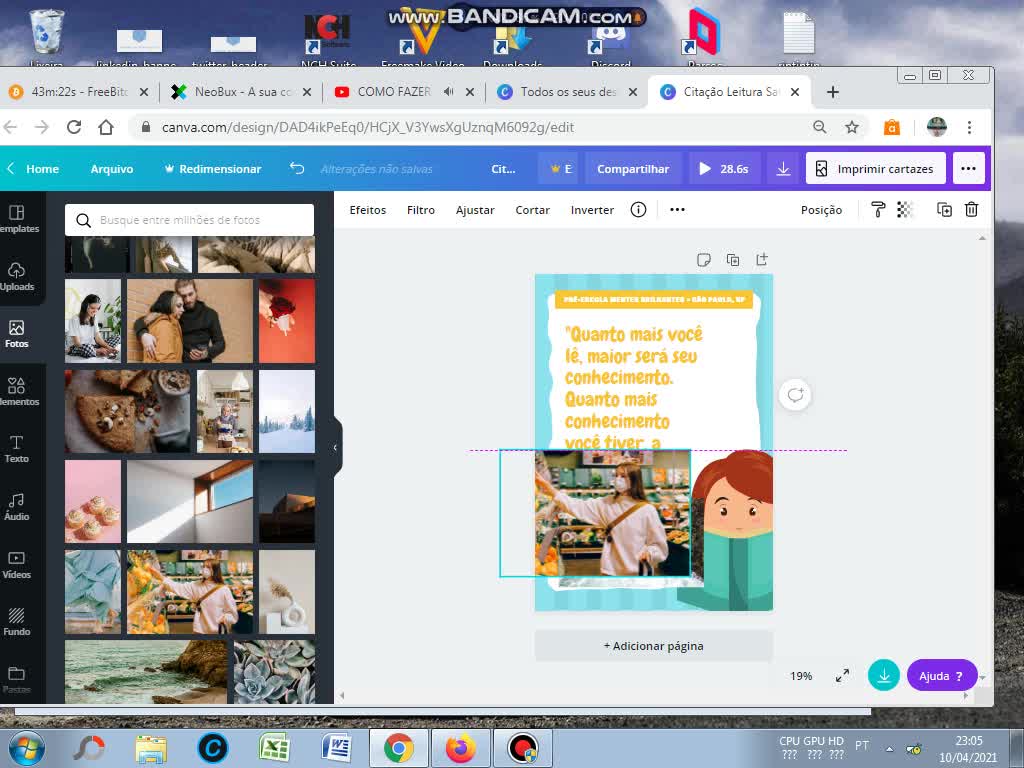Open the Filtro option

pyautogui.click(x=421, y=210)
